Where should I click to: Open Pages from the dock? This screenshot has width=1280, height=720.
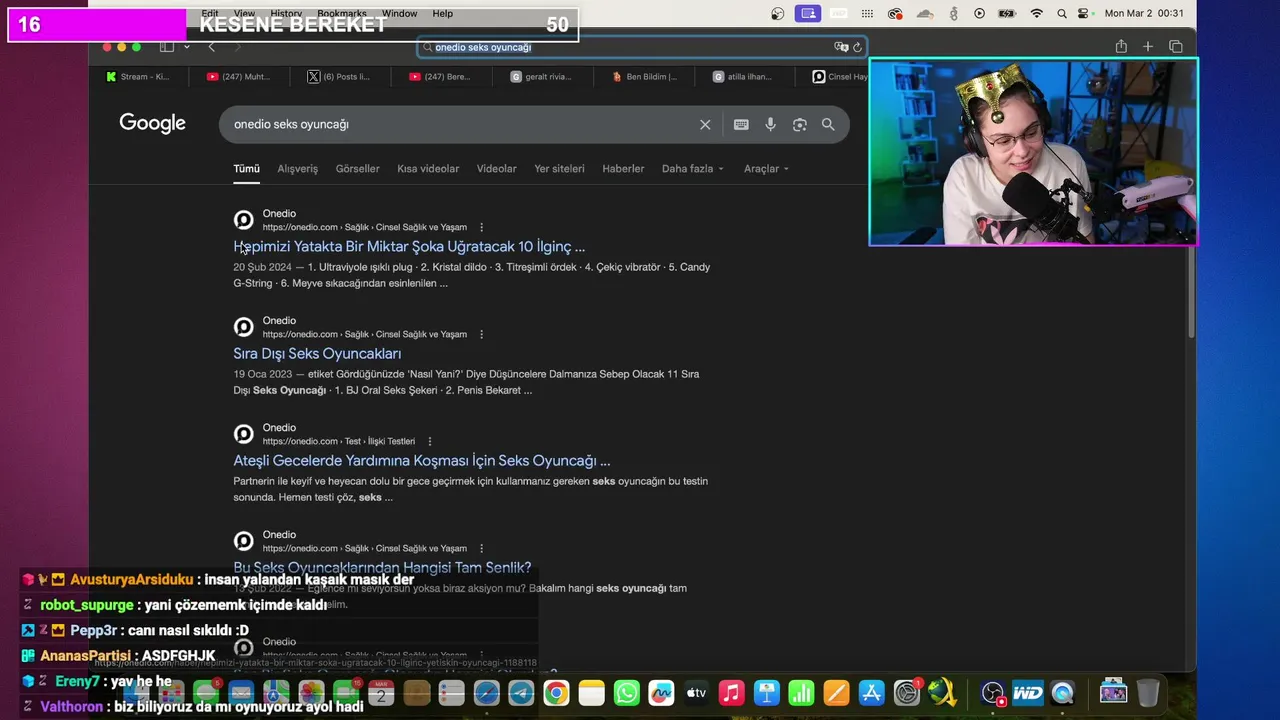836,693
